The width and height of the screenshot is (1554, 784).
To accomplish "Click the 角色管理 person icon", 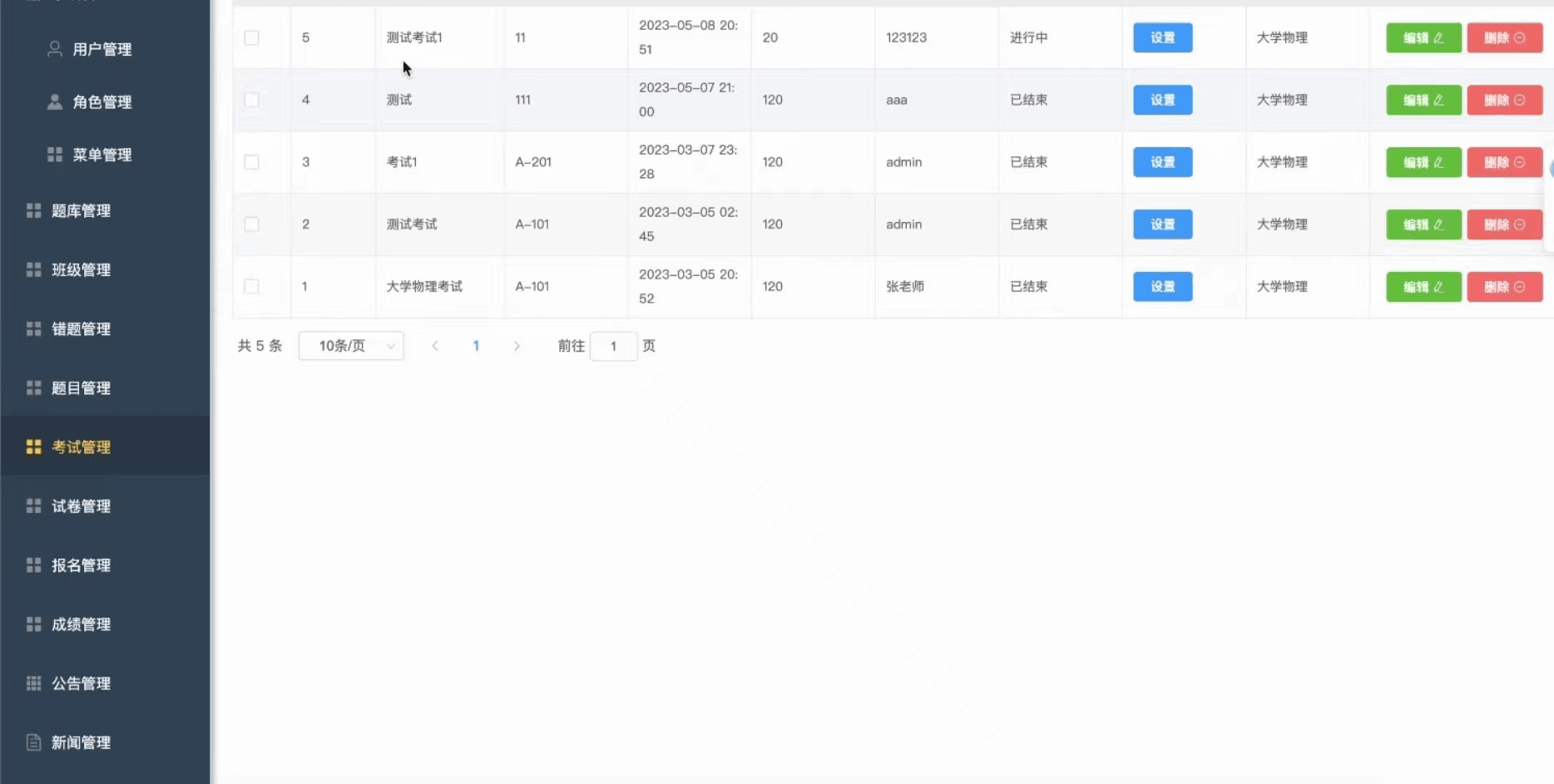I will pyautogui.click(x=55, y=101).
